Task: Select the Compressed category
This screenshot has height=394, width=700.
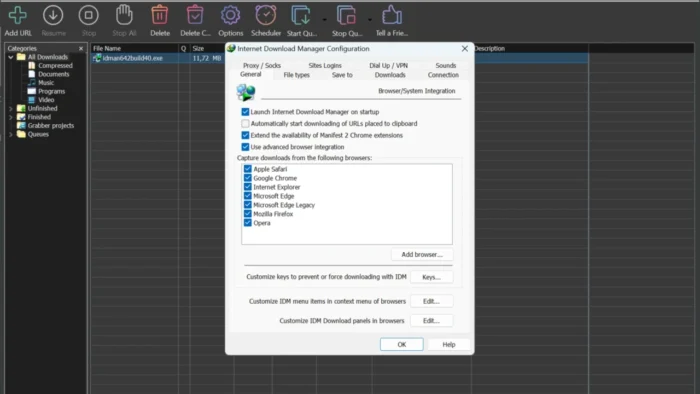Action: (55, 66)
